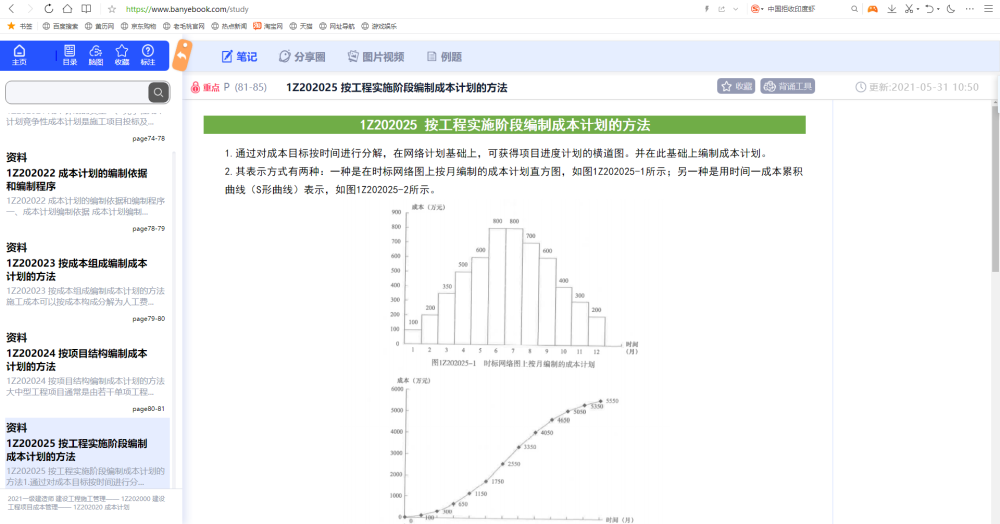
Task: Switch to the 分享圈 tab
Action: (302, 57)
